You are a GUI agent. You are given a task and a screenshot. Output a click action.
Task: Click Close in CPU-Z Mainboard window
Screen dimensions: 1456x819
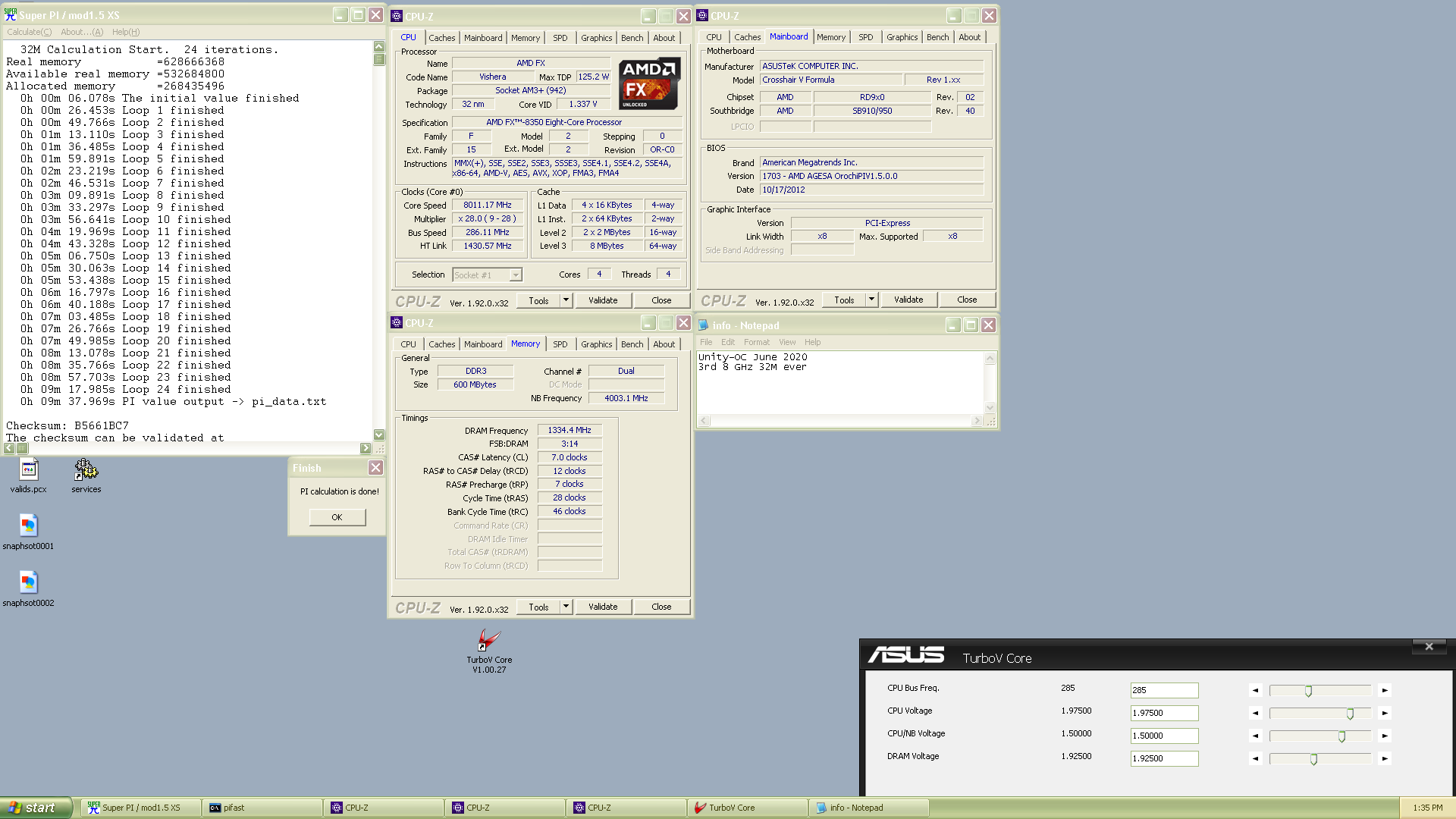(967, 300)
